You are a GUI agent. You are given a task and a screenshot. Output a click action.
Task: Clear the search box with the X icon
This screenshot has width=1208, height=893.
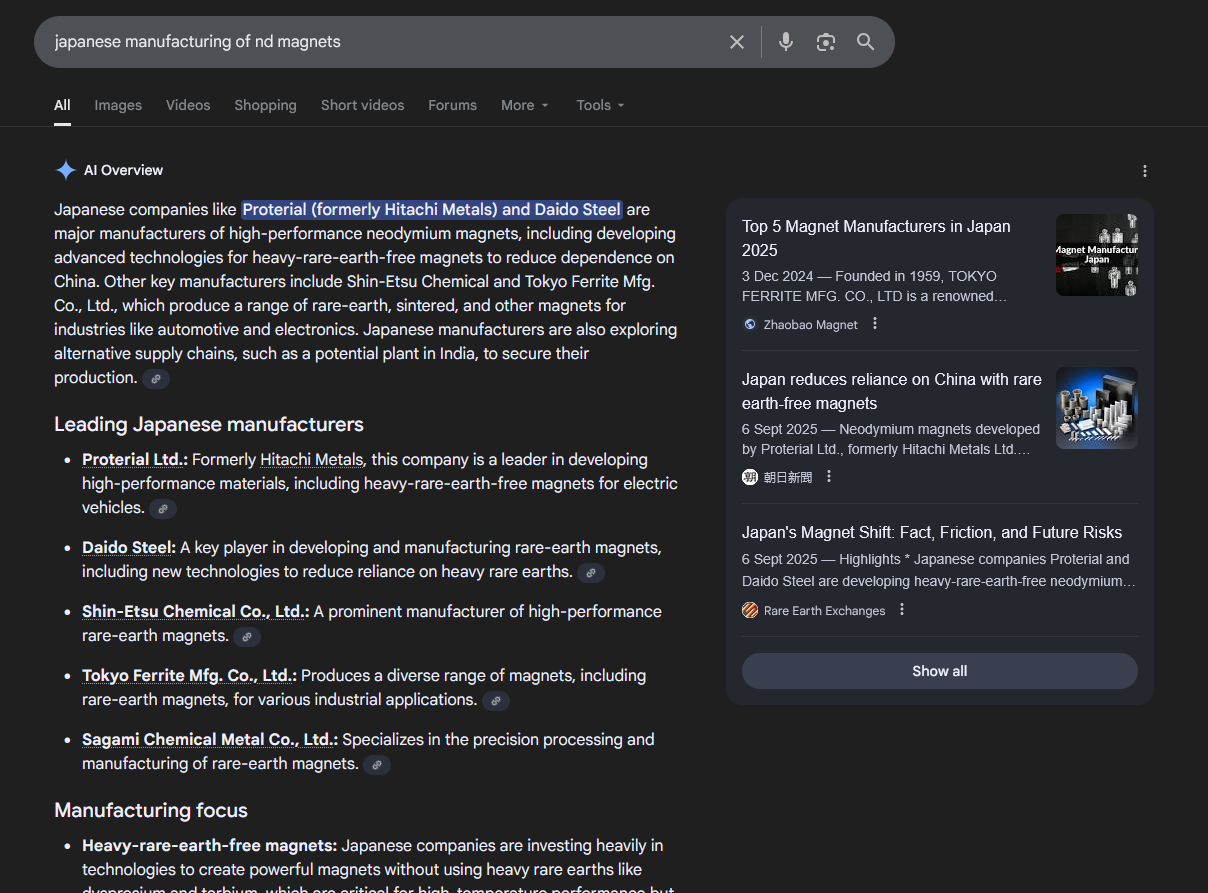pos(737,42)
